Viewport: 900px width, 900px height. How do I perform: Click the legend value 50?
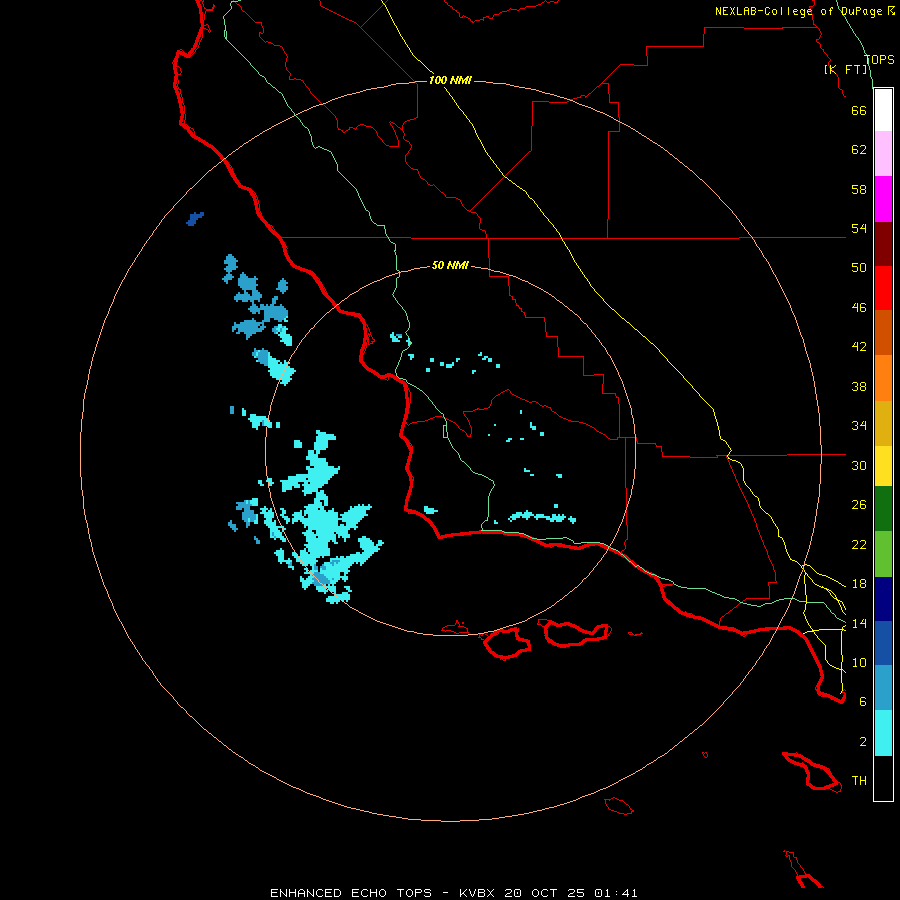point(859,268)
